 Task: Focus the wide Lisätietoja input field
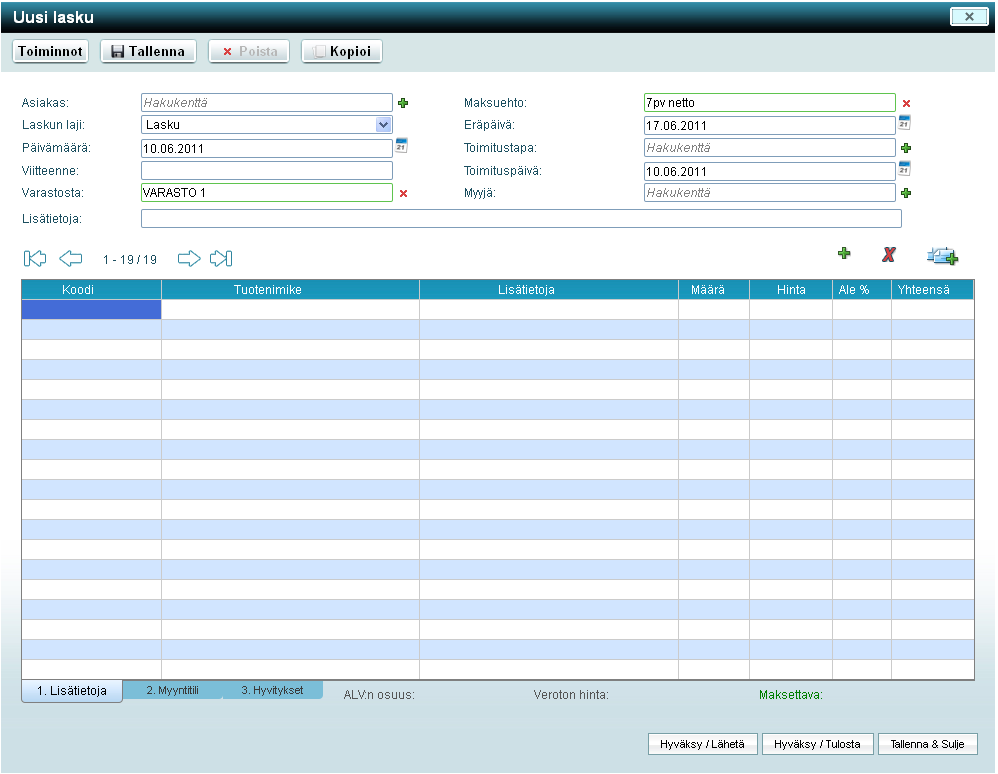coord(521,218)
